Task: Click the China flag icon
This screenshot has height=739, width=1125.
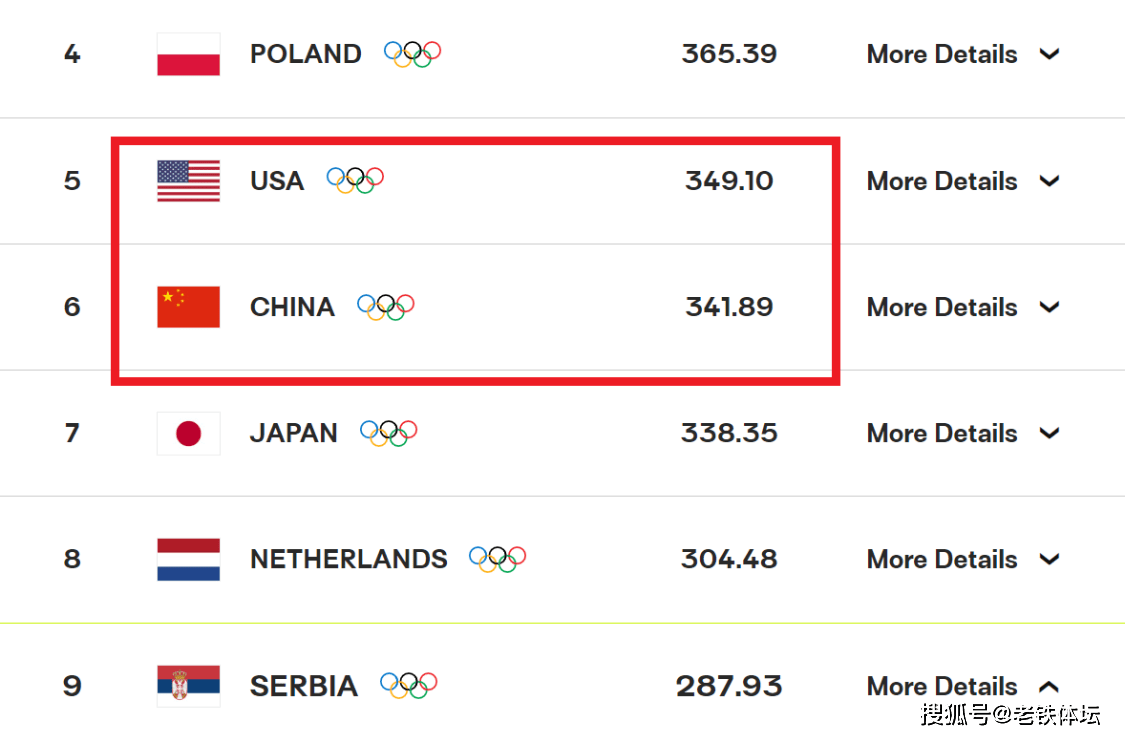Action: click(188, 307)
